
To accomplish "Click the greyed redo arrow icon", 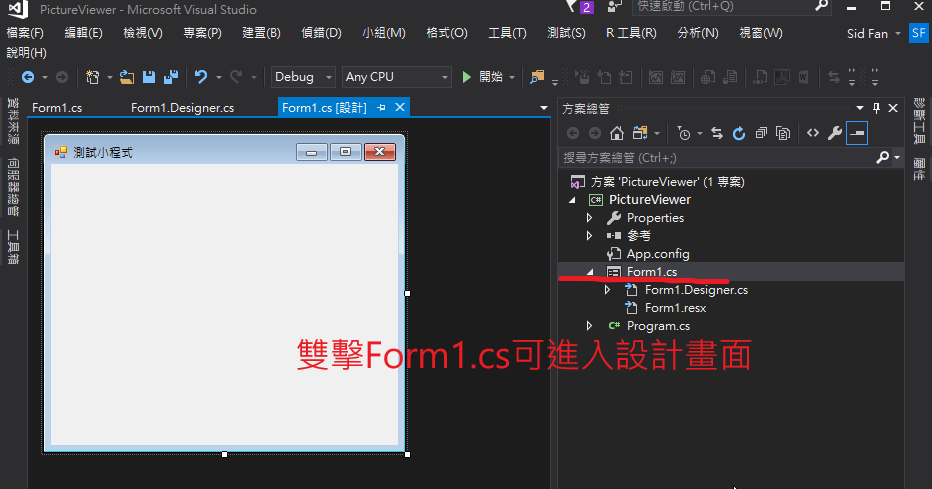I will click(x=236, y=77).
